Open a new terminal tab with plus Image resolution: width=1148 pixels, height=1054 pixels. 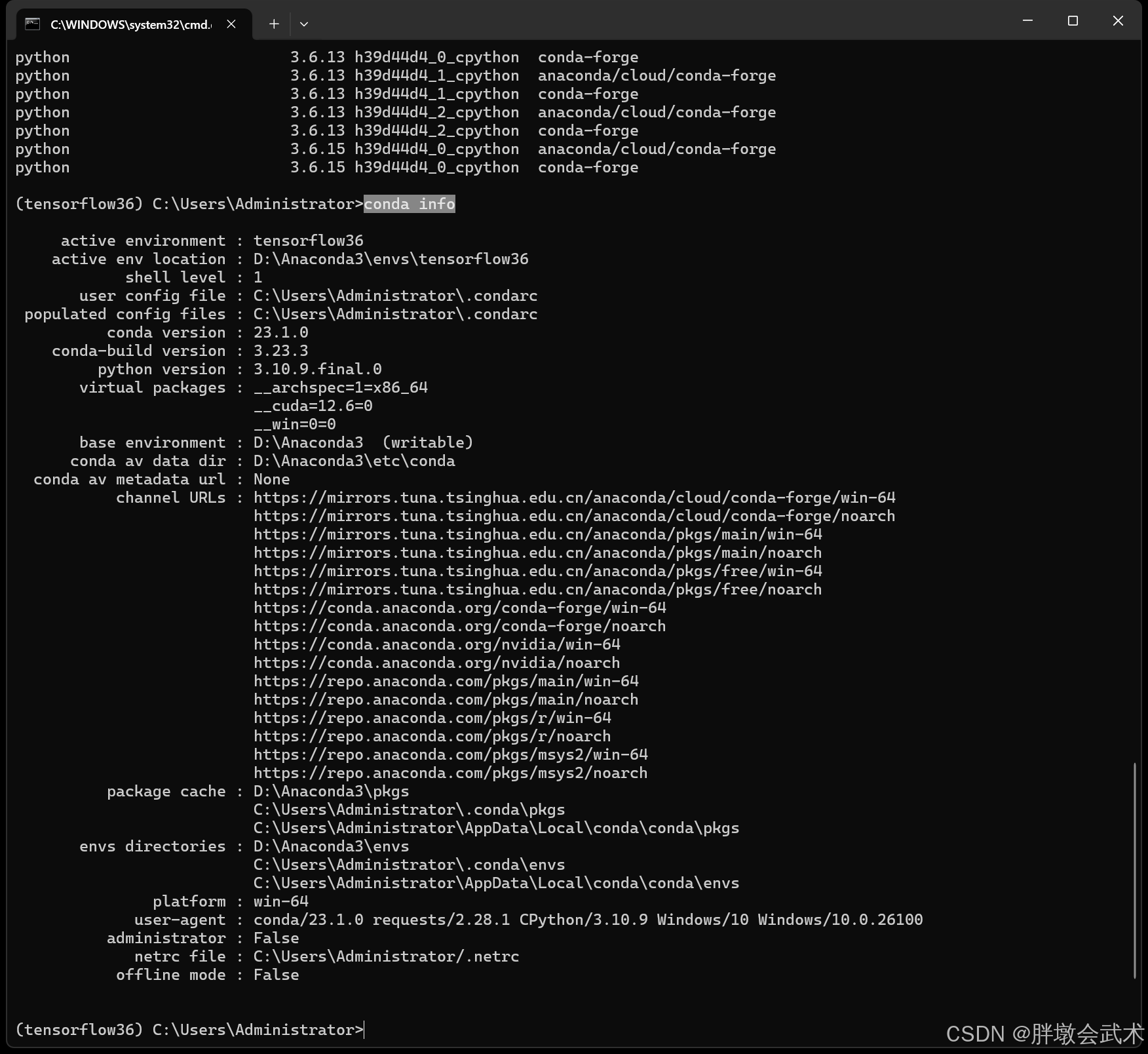point(274,24)
